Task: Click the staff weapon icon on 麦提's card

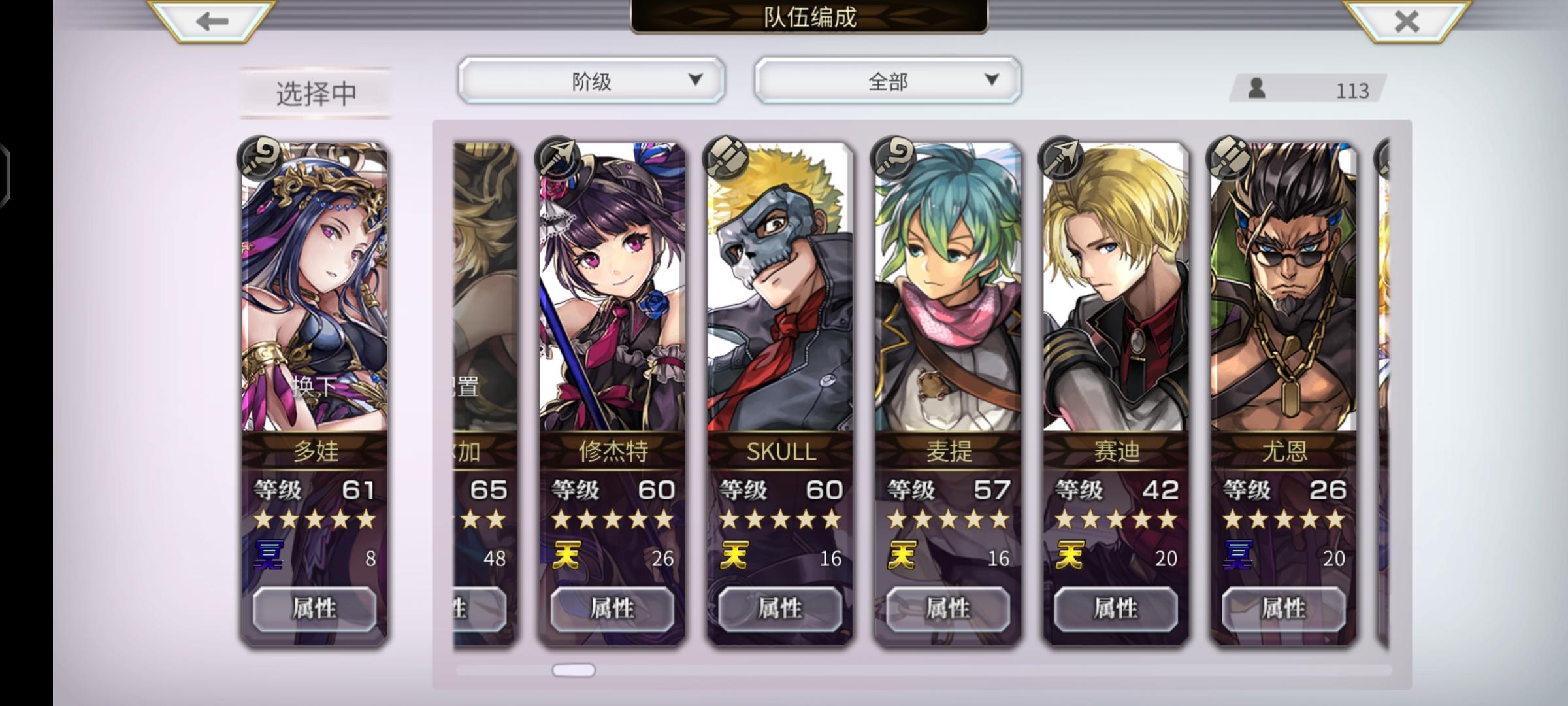Action: (x=893, y=159)
